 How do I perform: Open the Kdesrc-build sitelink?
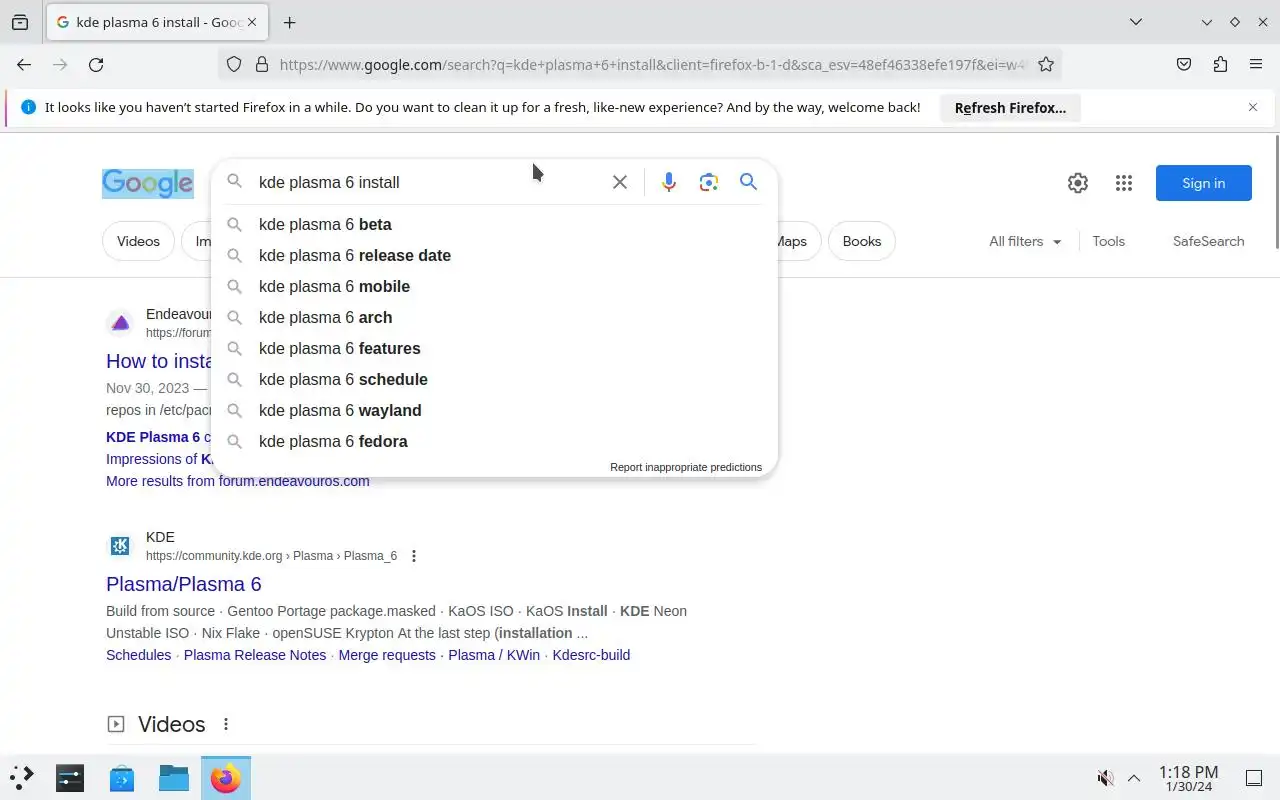tap(591, 655)
